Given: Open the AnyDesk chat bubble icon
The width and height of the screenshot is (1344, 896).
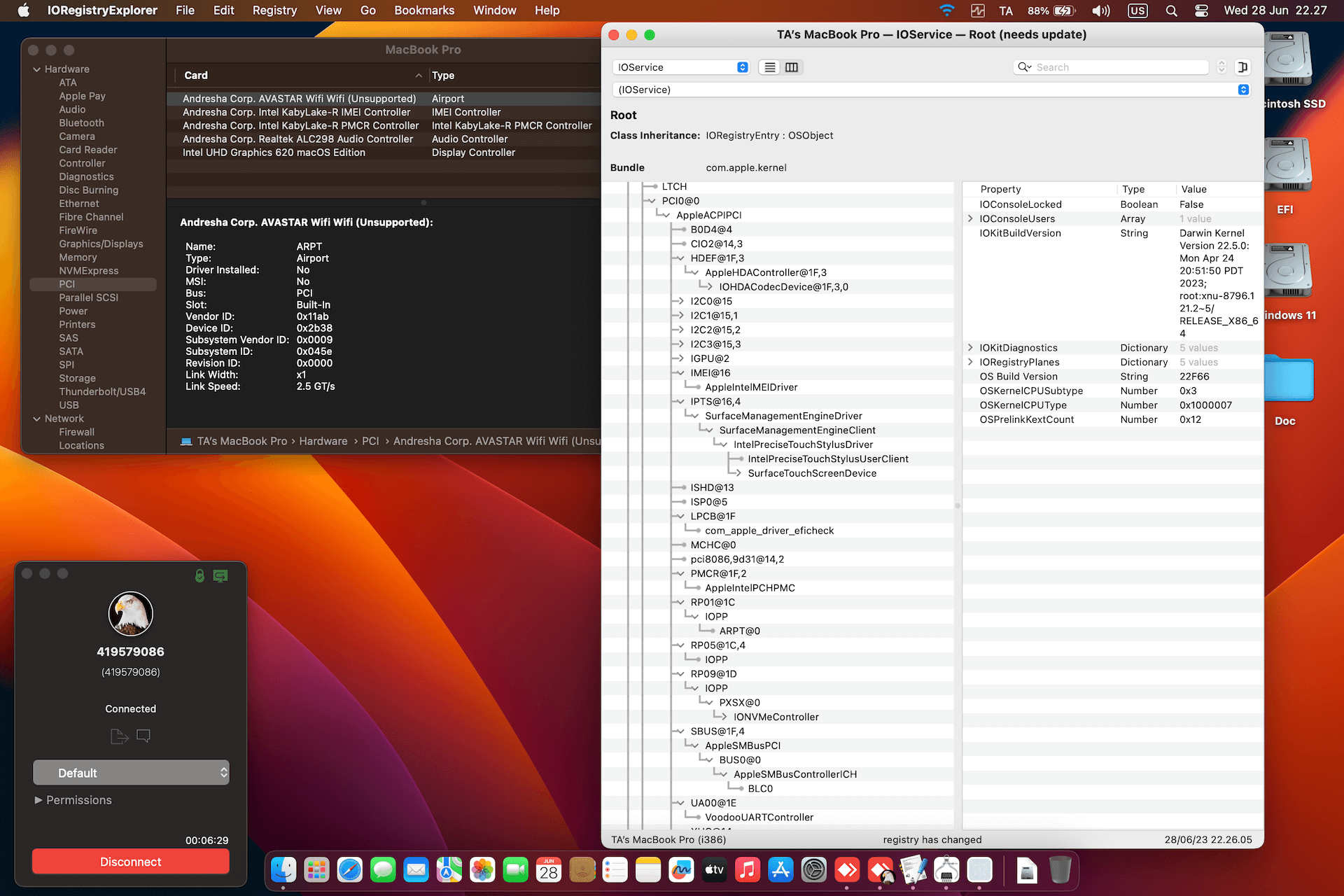Looking at the screenshot, I should 143,736.
